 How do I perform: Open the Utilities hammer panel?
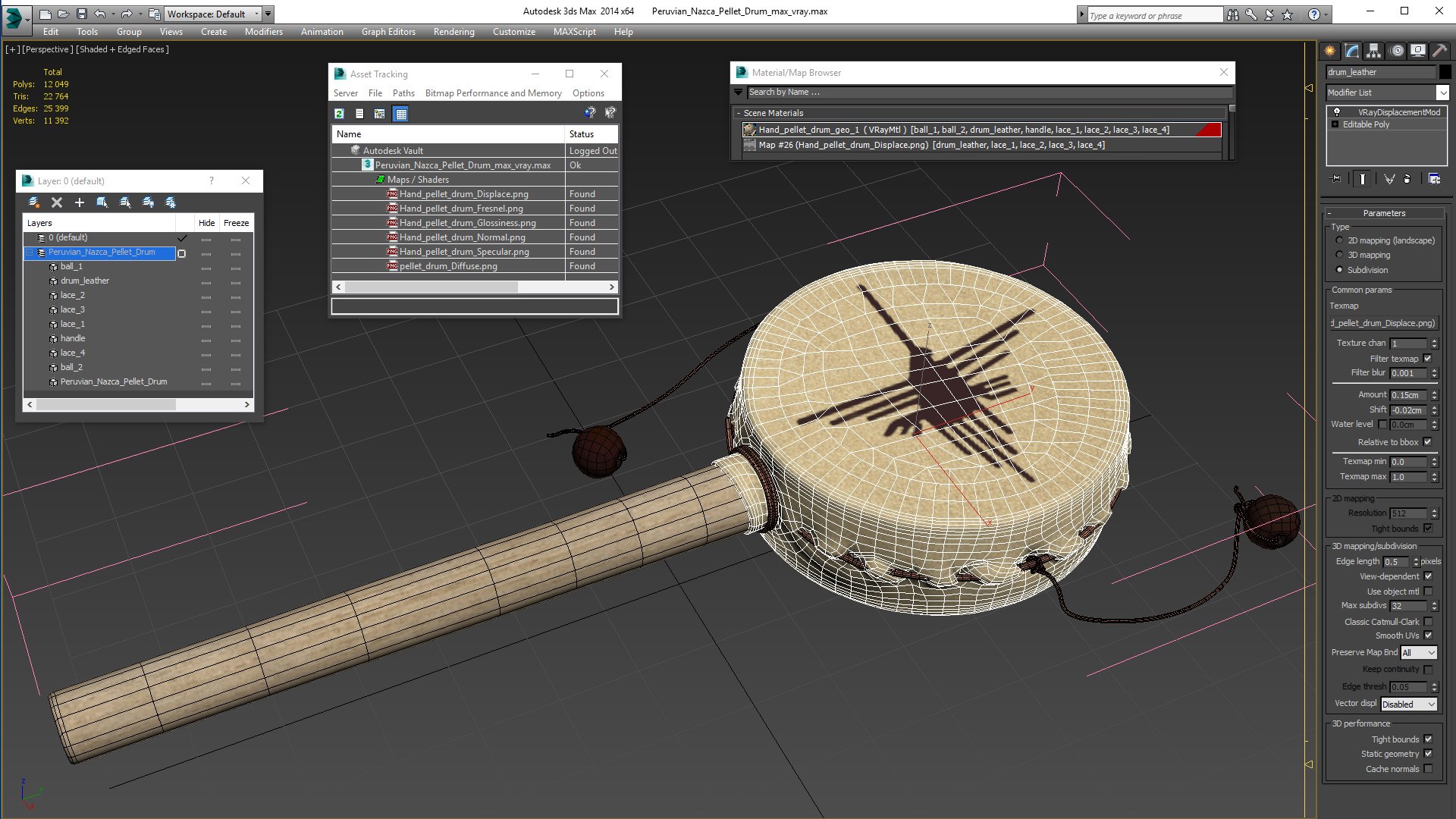(1439, 51)
